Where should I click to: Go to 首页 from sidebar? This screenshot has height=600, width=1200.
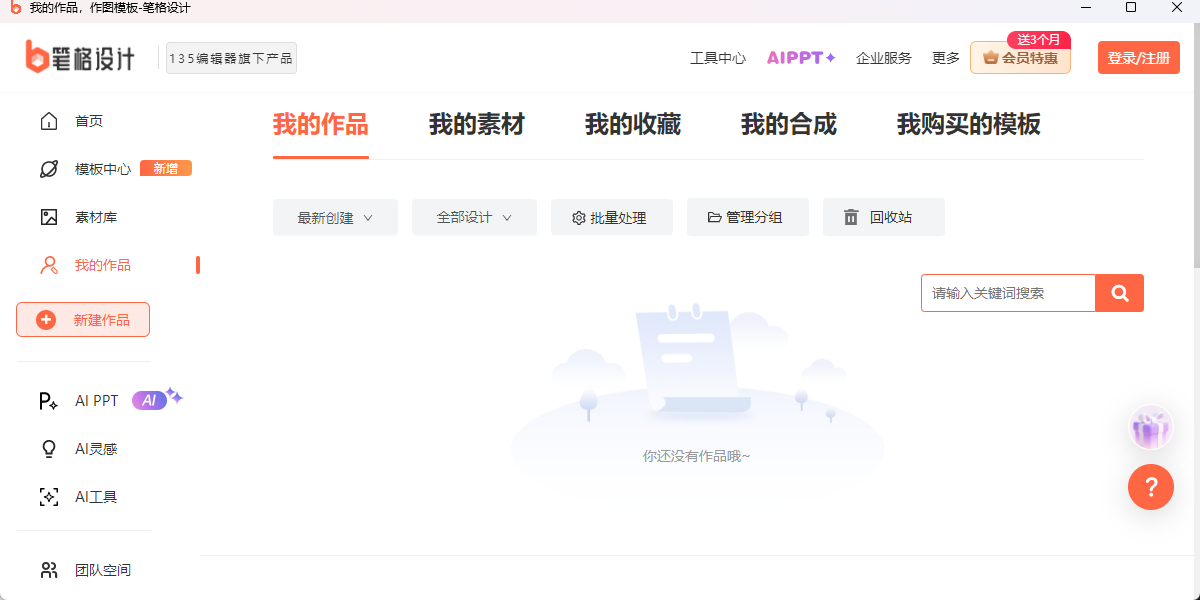pyautogui.click(x=88, y=121)
